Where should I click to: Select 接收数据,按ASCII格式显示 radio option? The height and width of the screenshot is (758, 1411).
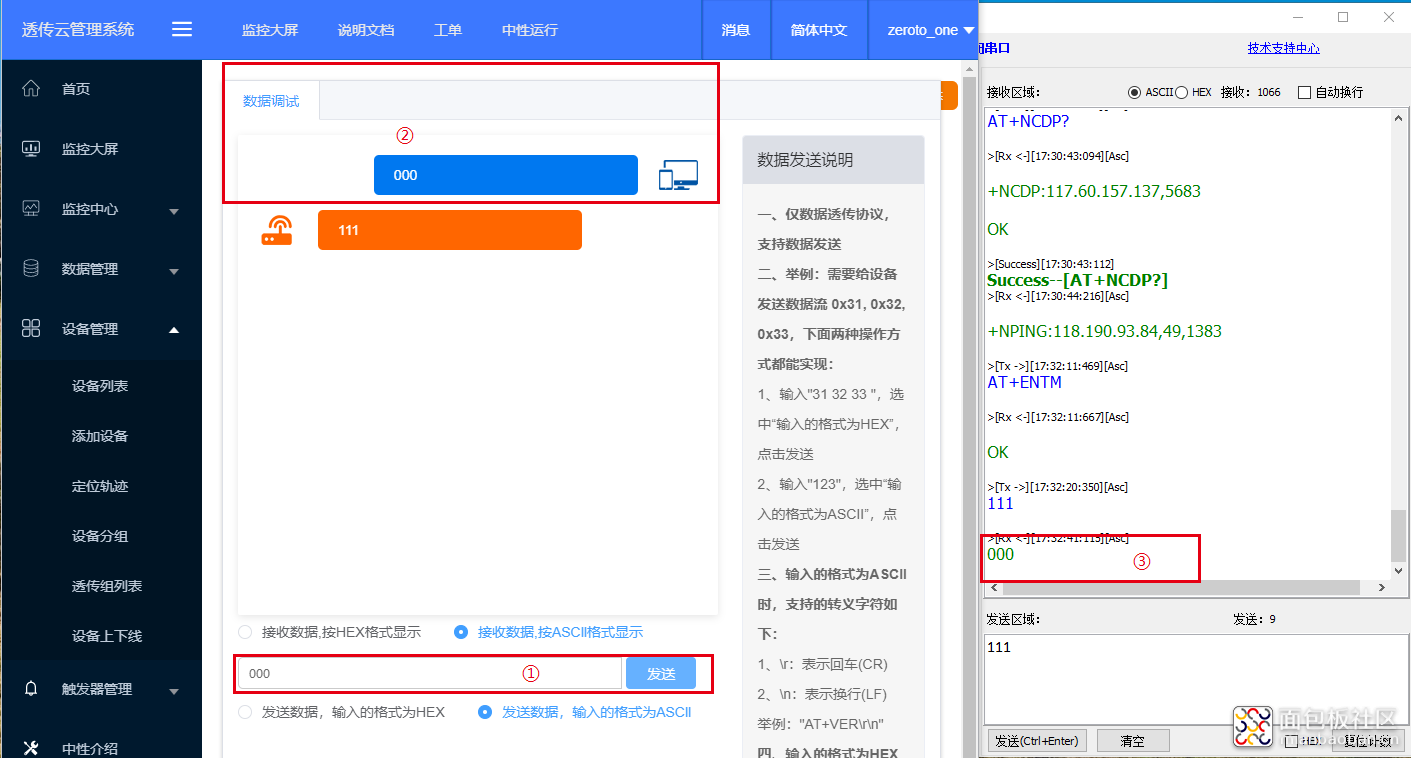coord(461,632)
